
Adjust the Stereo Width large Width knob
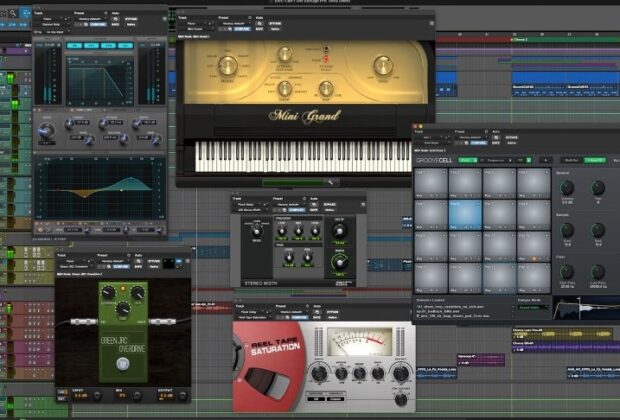339,262
